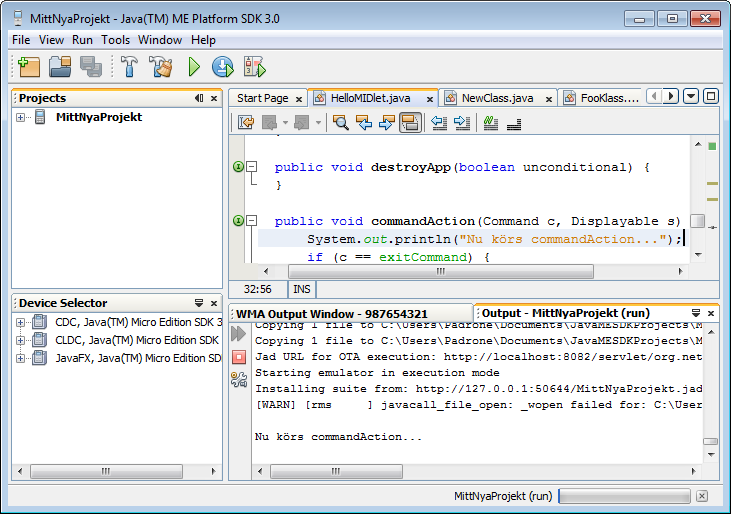Minimize the Device Selector panel
Viewport: 731px width, 514px height.
[199, 303]
